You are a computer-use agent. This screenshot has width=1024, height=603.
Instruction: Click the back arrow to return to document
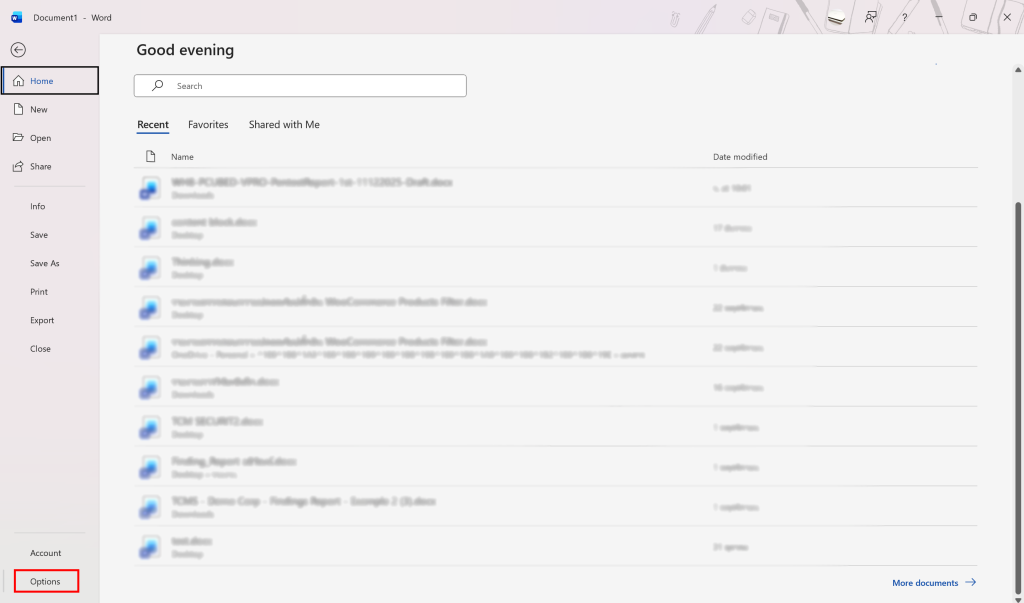coord(18,50)
